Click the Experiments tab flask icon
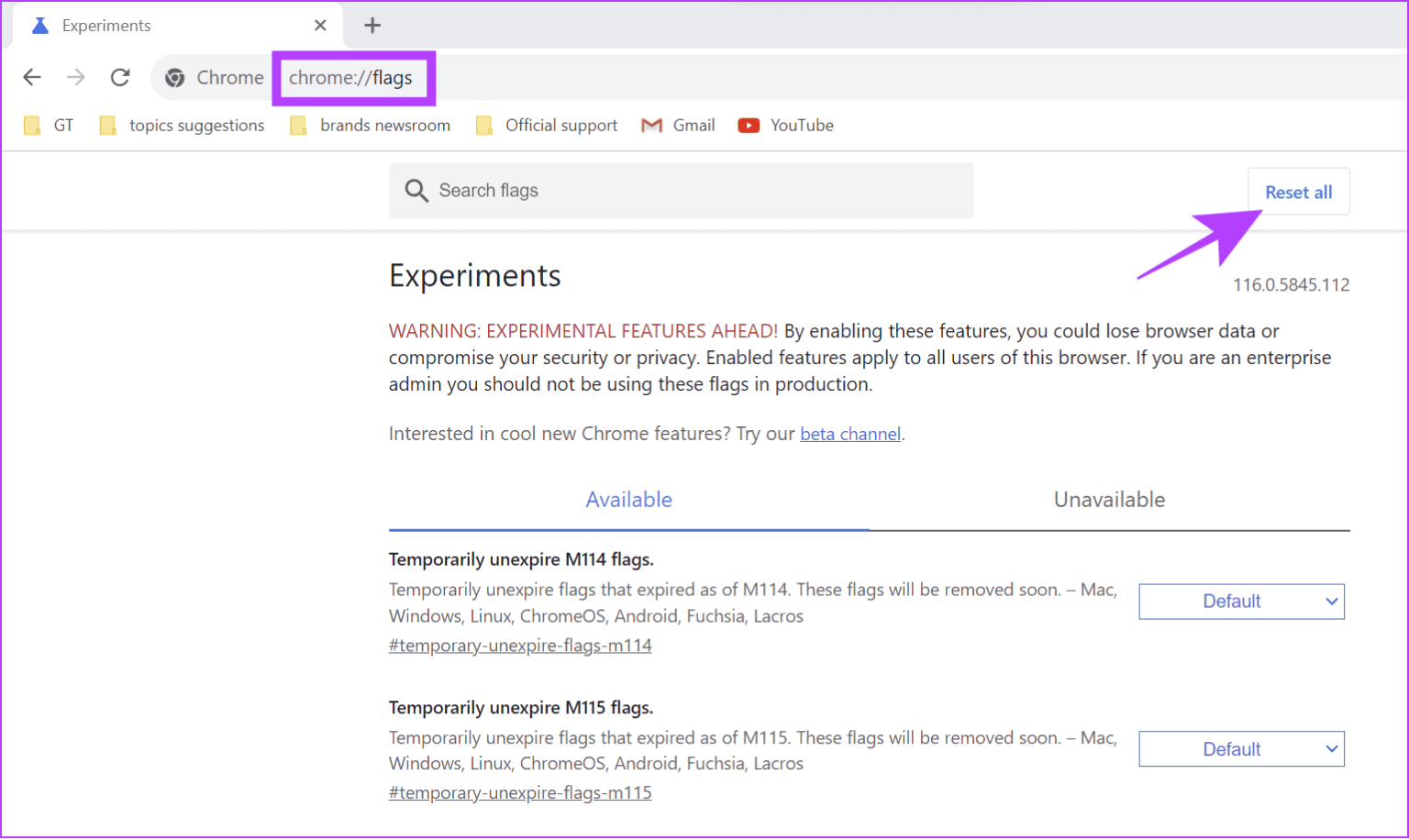 pos(39,25)
